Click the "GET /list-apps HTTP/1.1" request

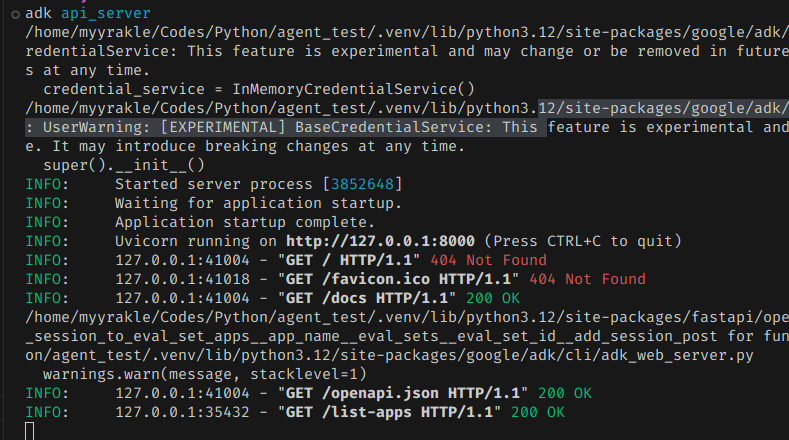click(404, 412)
